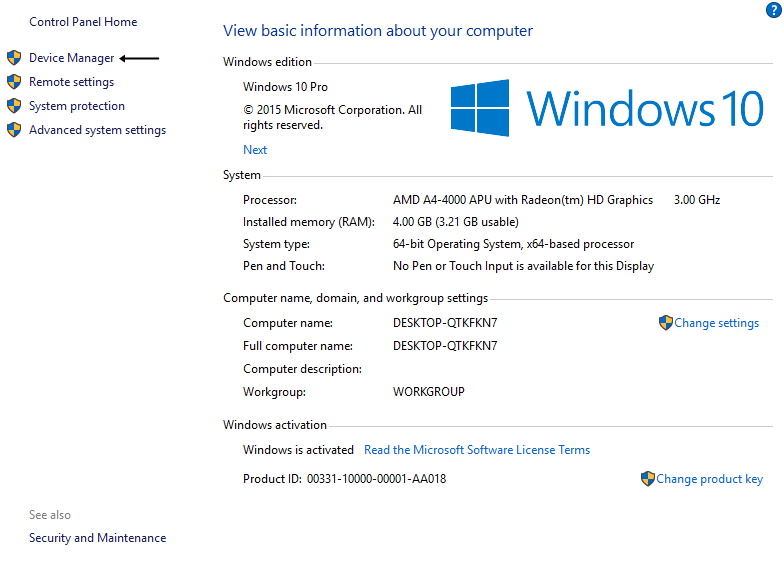Click Change settings for computer name

click(716, 323)
